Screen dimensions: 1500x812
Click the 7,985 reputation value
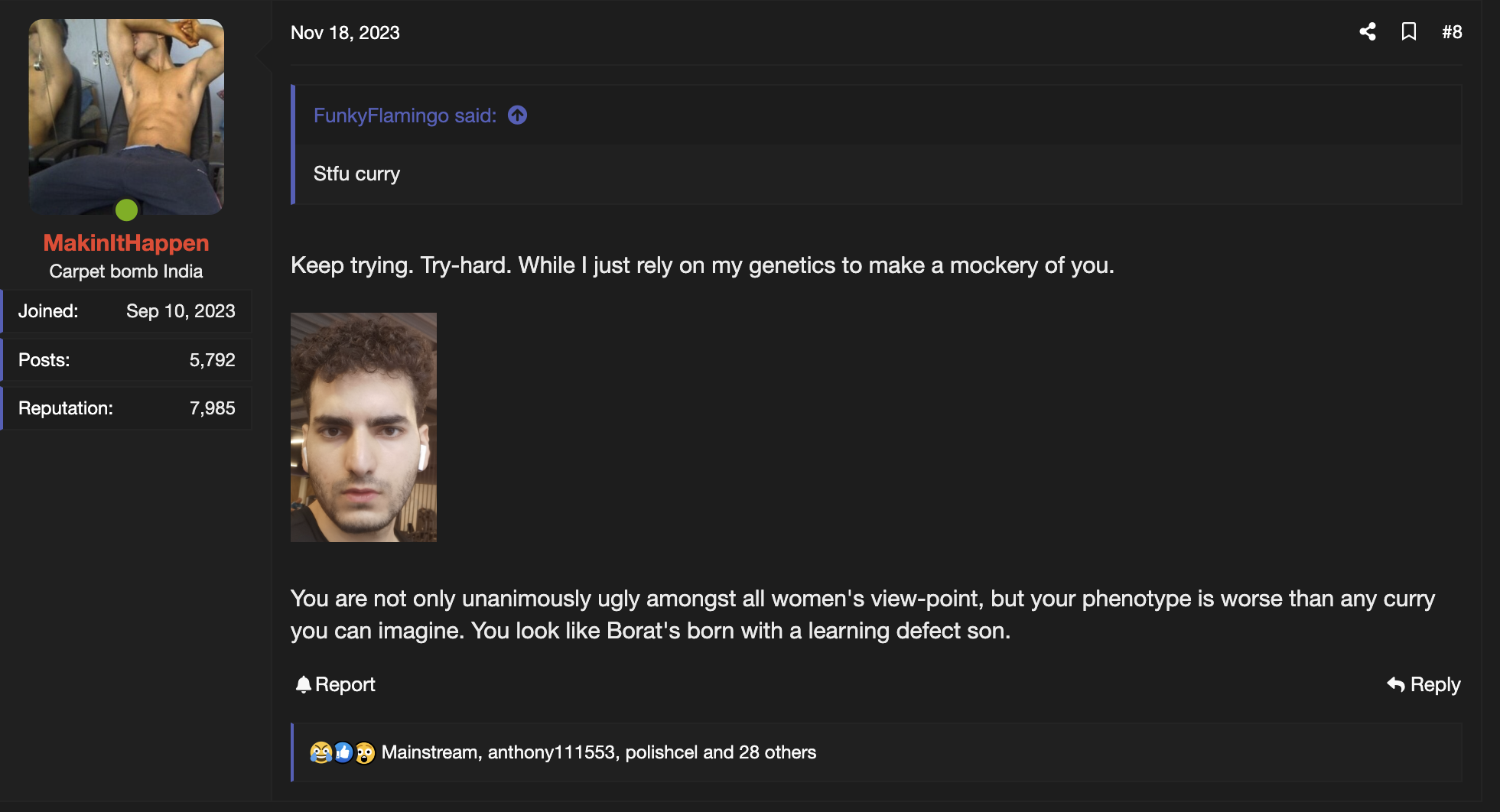pyautogui.click(x=212, y=408)
